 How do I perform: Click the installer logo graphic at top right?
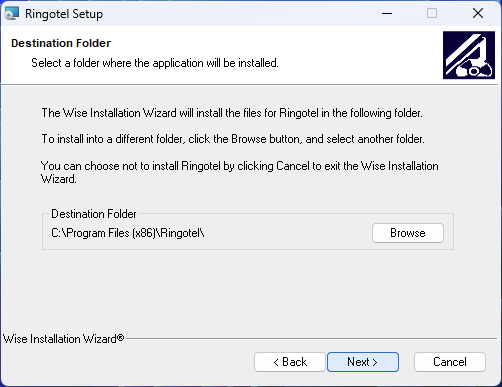pyautogui.click(x=469, y=55)
